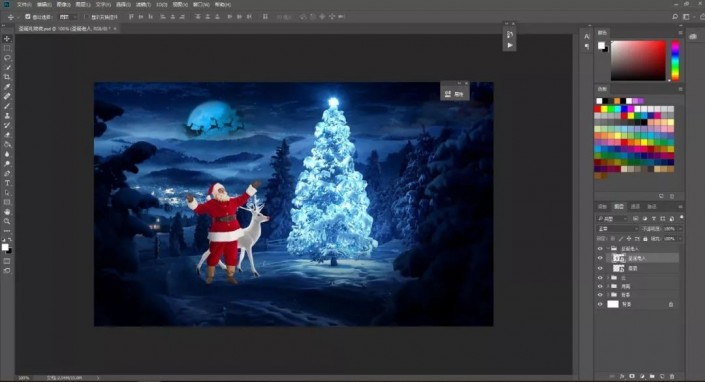Select the Lasso tool
The height and width of the screenshot is (382, 705).
[7, 58]
